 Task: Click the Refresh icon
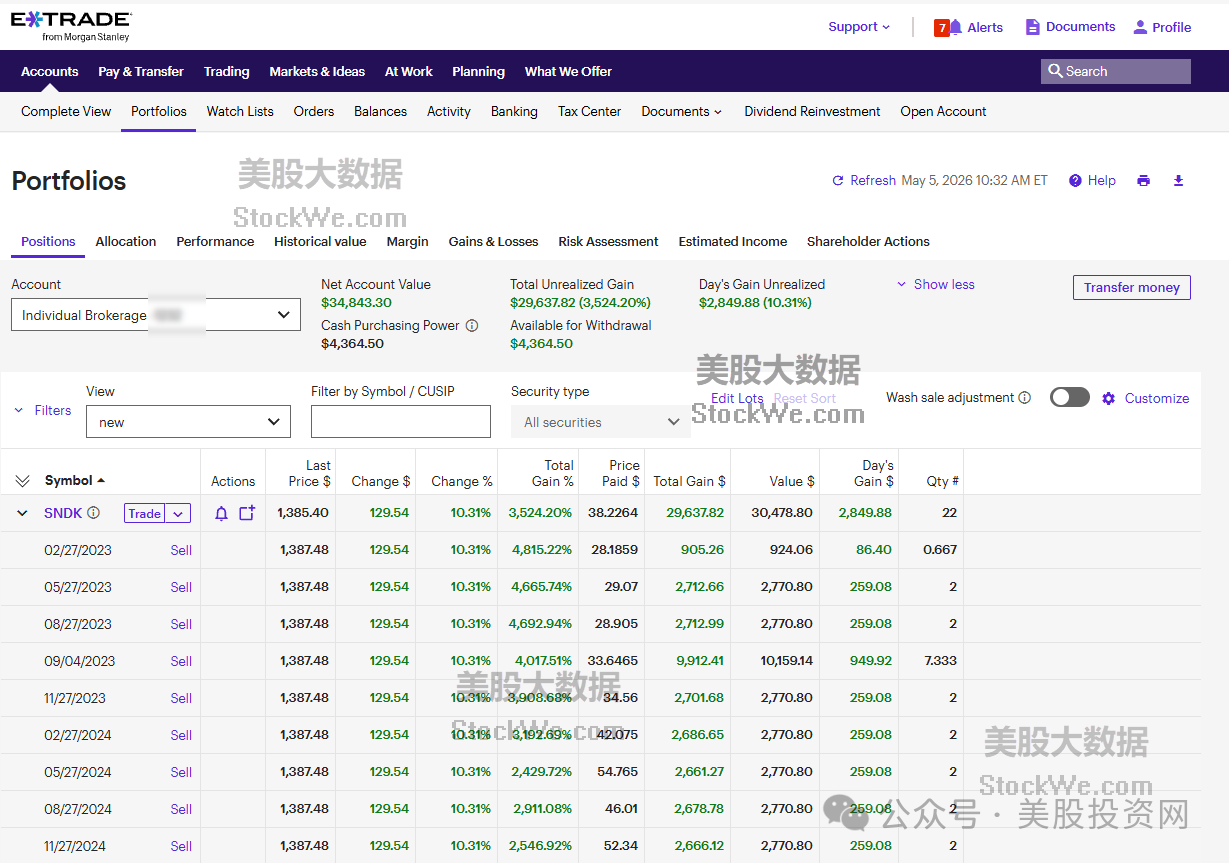pyautogui.click(x=838, y=181)
